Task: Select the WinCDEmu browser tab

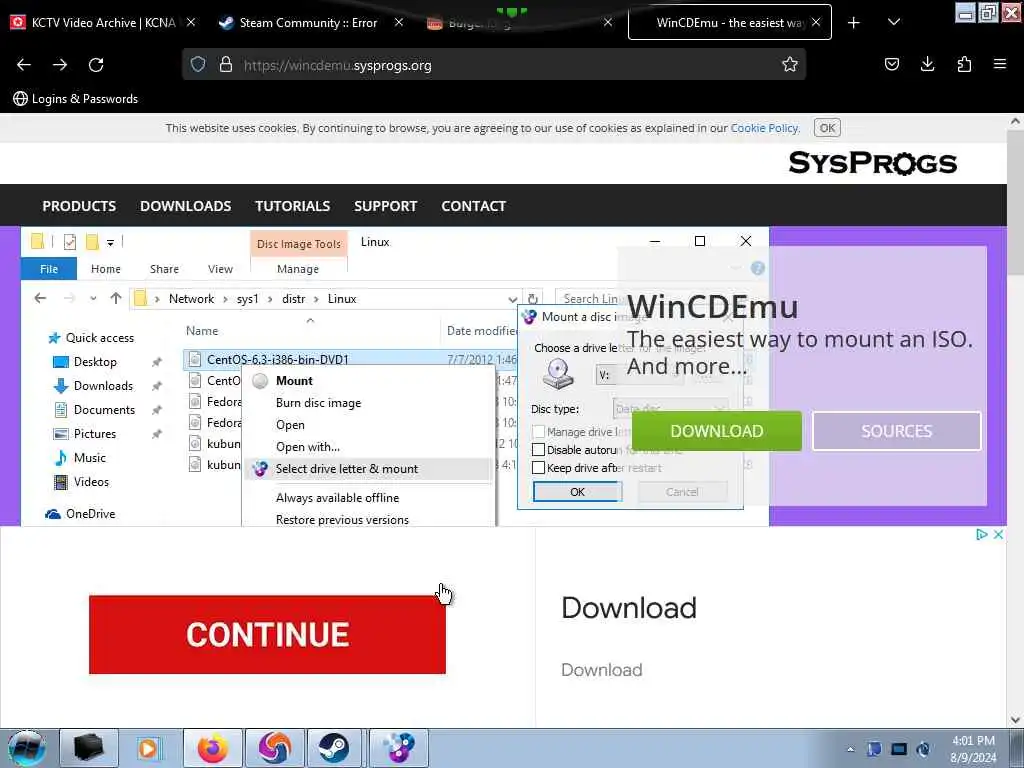Action: point(729,23)
